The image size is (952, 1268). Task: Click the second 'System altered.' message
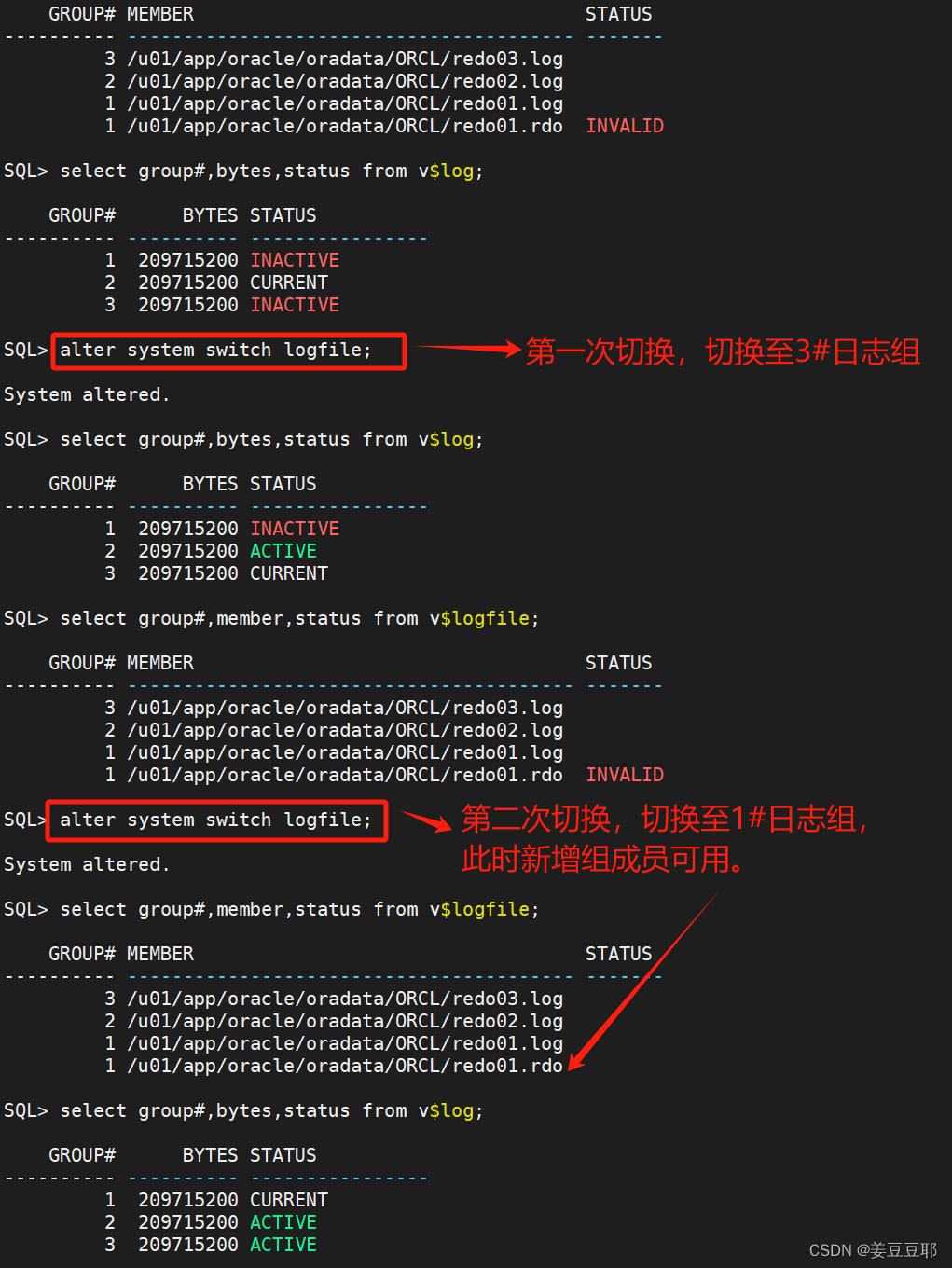[87, 864]
